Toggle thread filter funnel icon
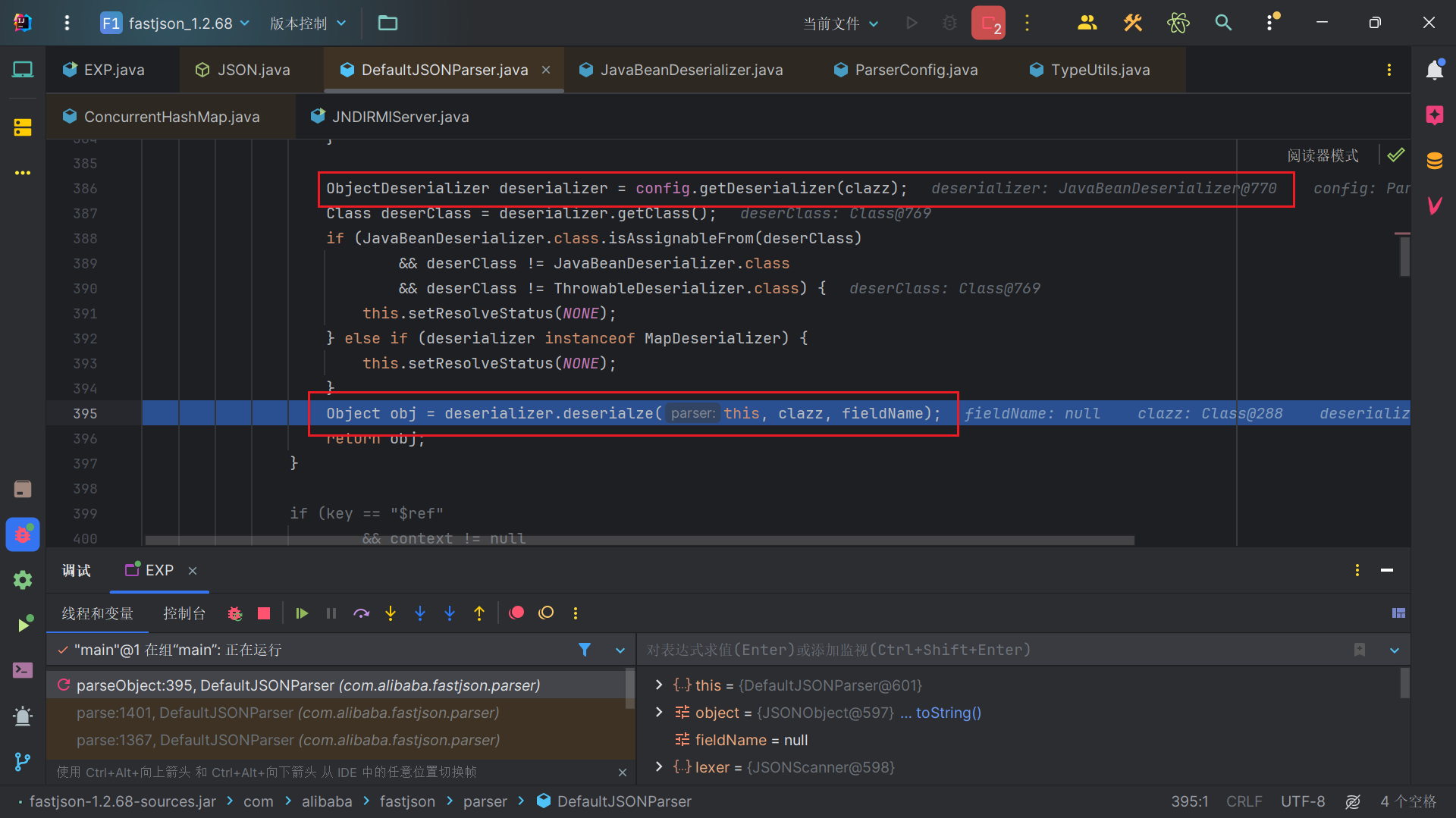This screenshot has width=1456, height=818. (585, 650)
